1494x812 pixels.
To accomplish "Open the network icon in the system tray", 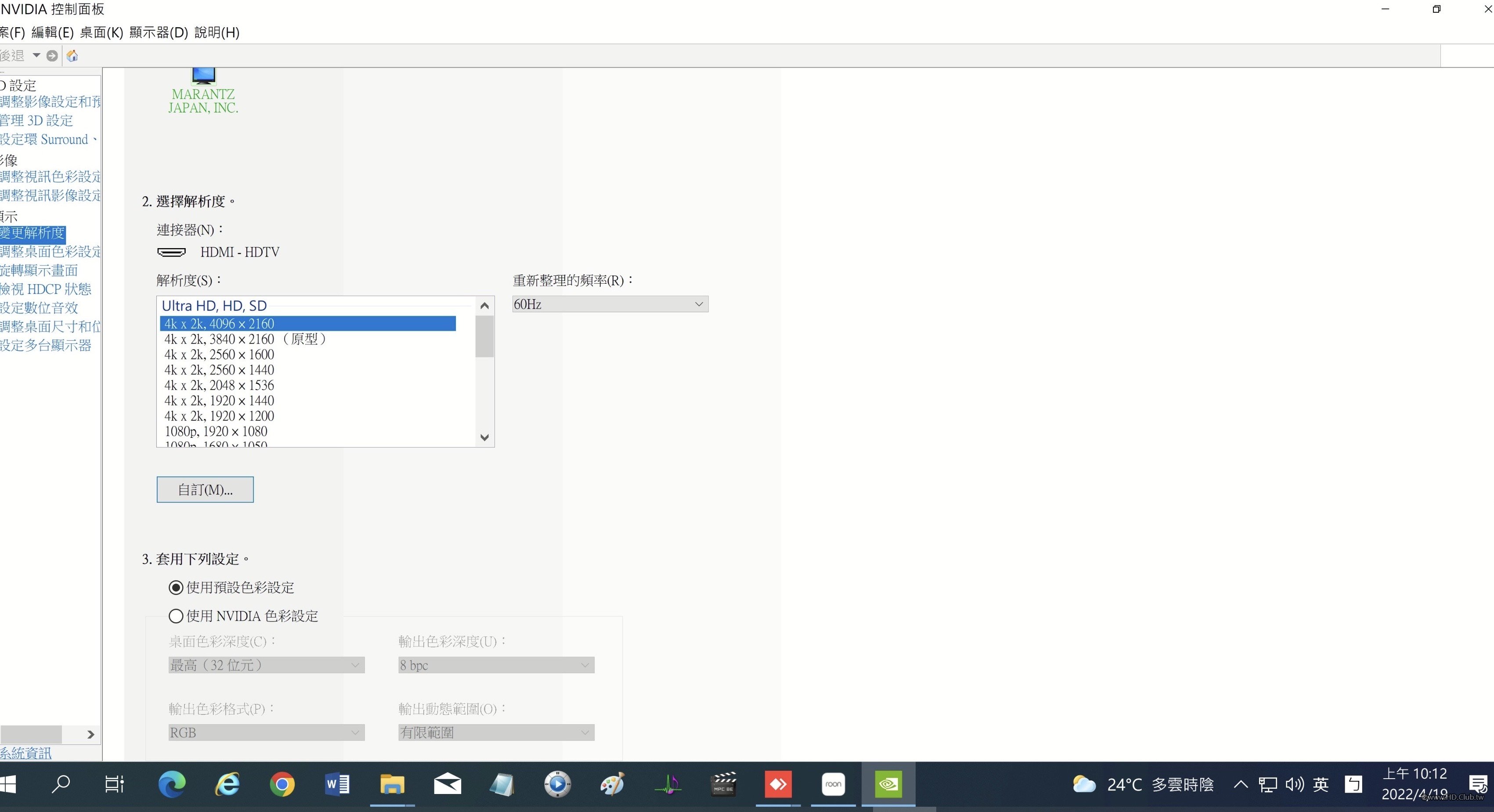I will click(1268, 785).
